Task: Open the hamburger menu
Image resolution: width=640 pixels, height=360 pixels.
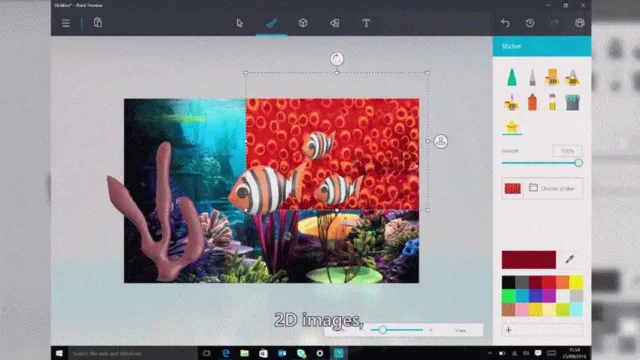Action: click(66, 23)
